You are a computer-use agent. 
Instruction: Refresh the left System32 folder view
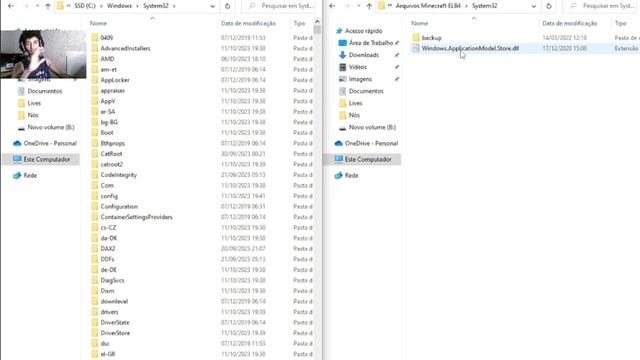(227, 6)
